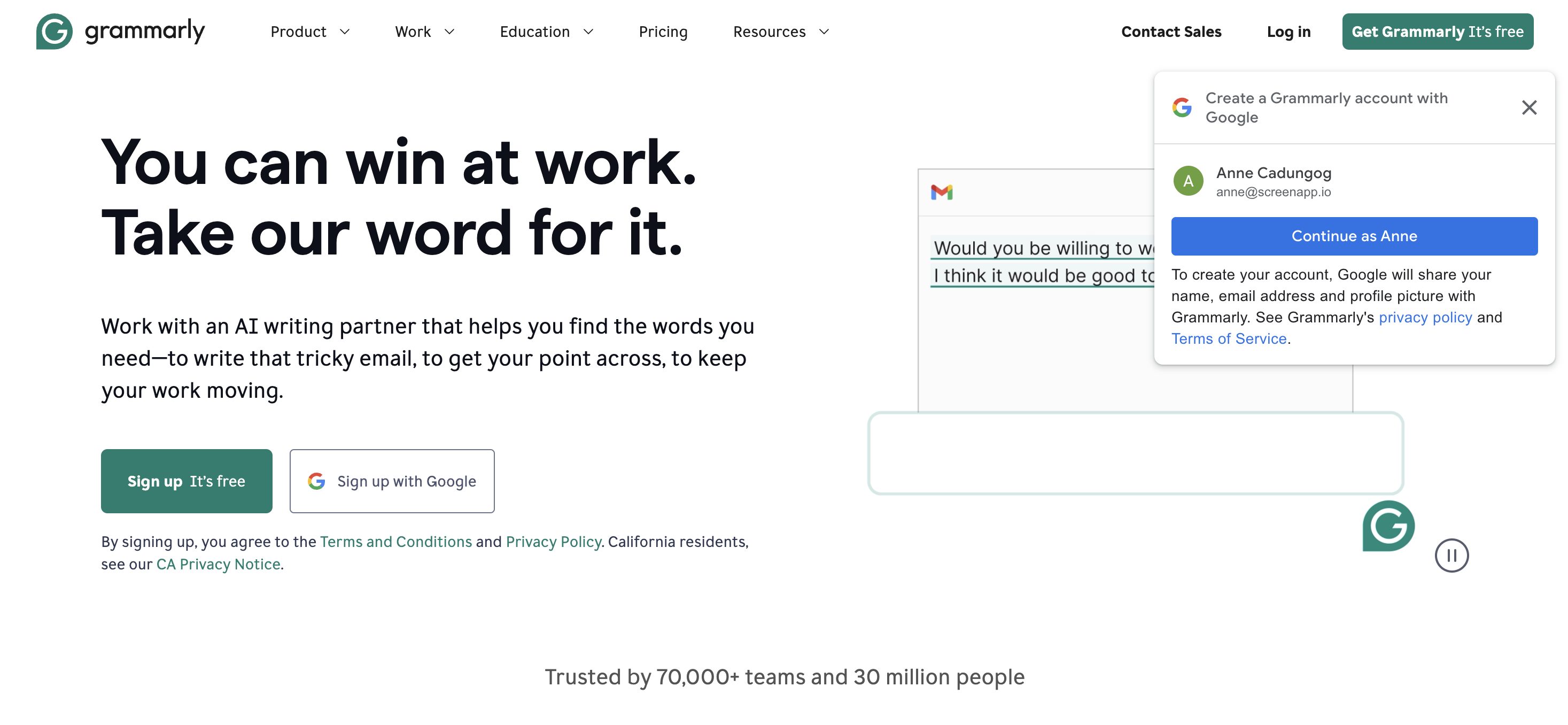Click the Sign up It's free button
This screenshot has width=1568, height=725.
pyautogui.click(x=187, y=481)
